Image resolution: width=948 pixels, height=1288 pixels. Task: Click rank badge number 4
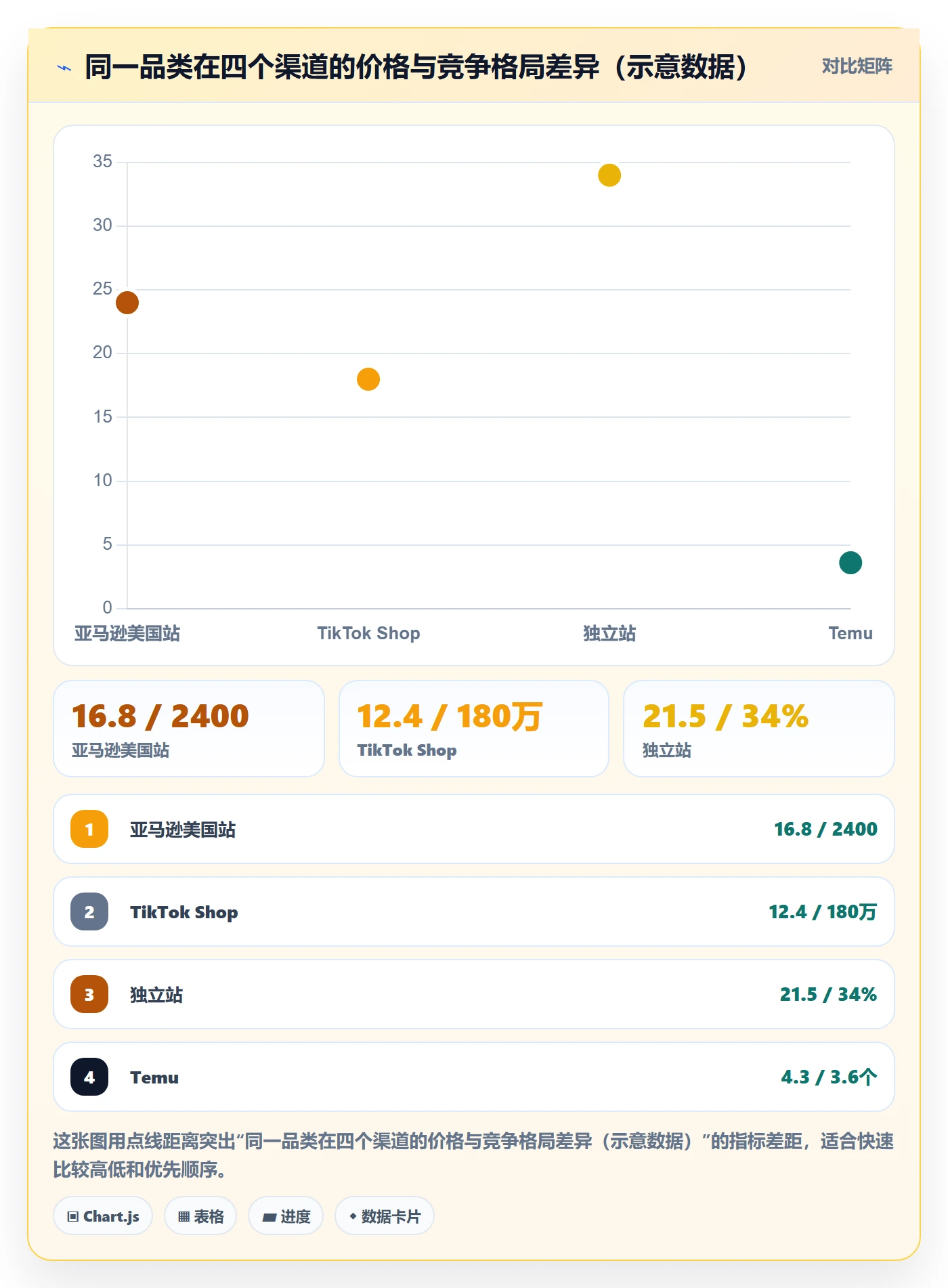pyautogui.click(x=89, y=1077)
